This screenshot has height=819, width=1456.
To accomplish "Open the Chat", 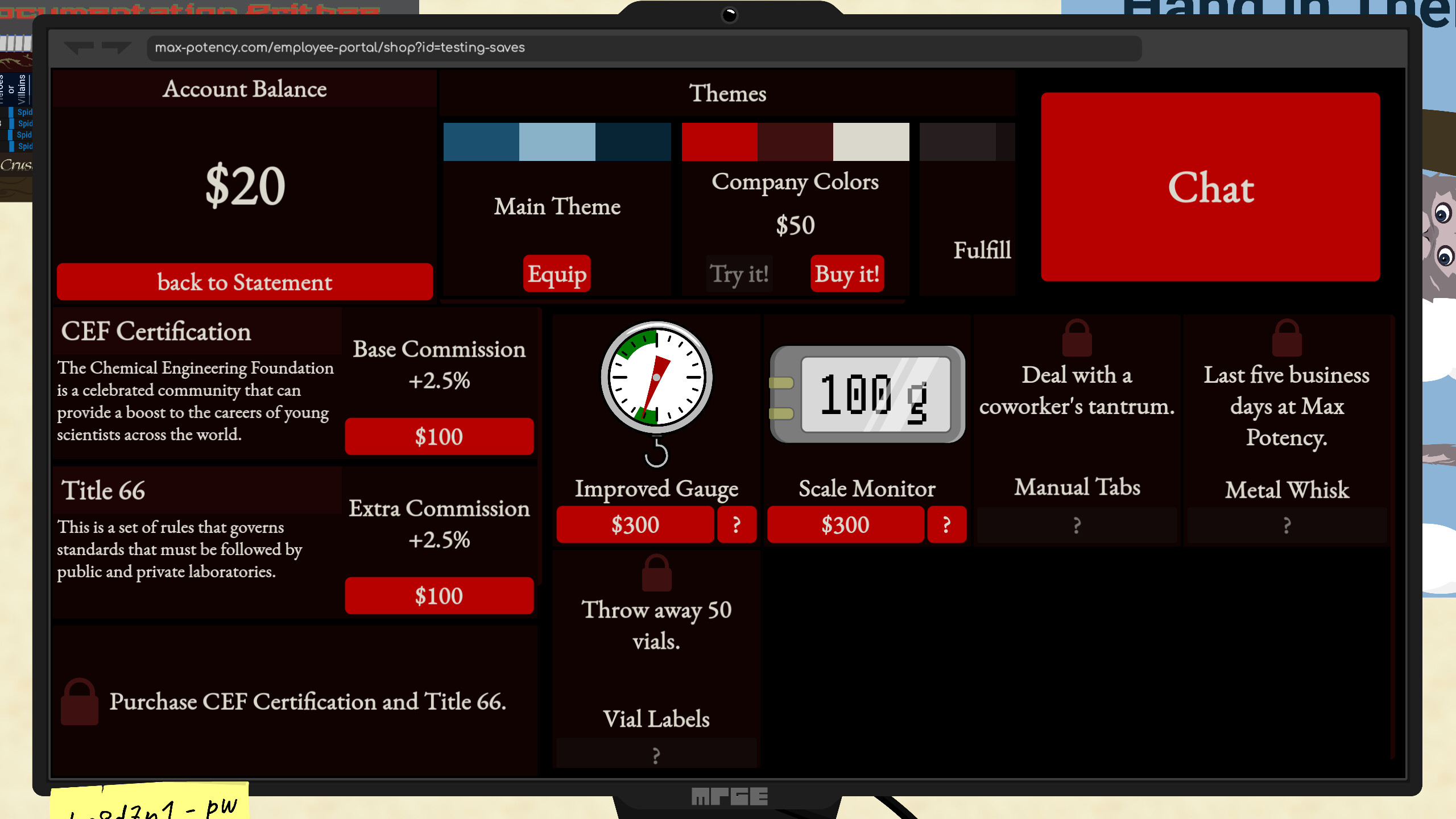I will tap(1210, 188).
